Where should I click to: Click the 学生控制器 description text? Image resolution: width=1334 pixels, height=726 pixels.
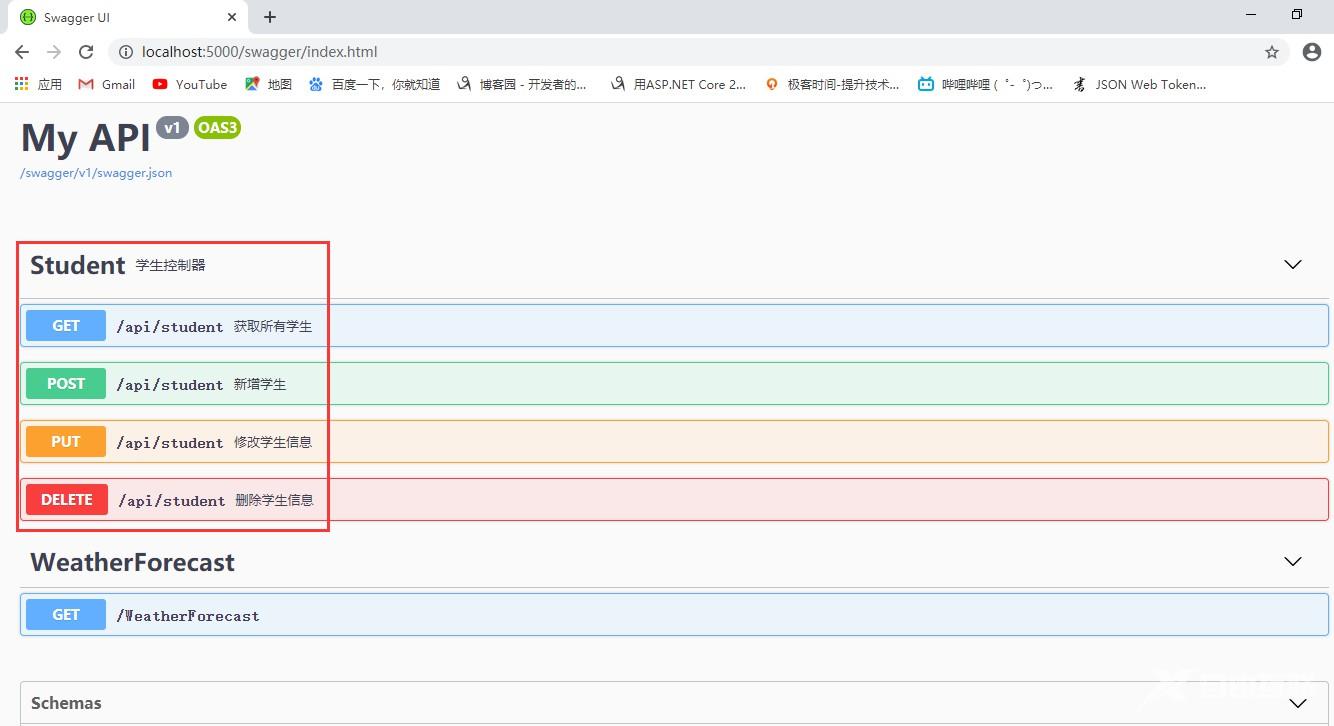(171, 265)
